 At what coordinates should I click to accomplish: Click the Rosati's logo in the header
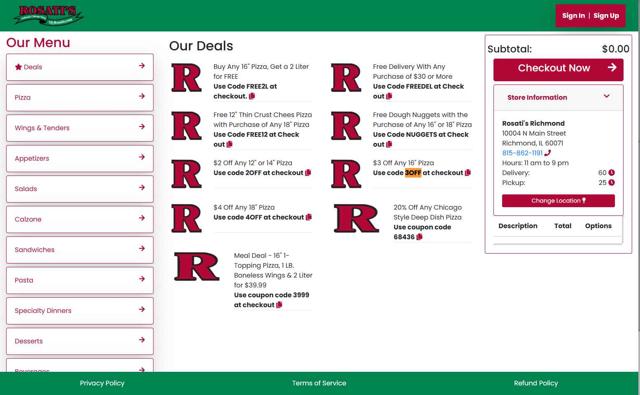point(48,15)
